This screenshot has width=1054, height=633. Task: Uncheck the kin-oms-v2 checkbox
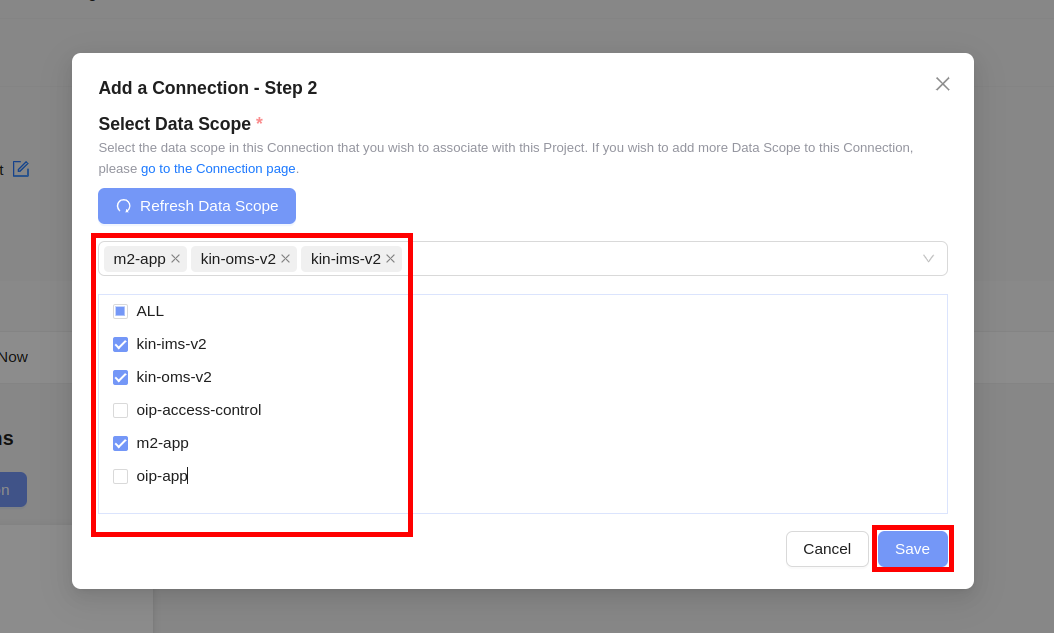click(x=120, y=377)
